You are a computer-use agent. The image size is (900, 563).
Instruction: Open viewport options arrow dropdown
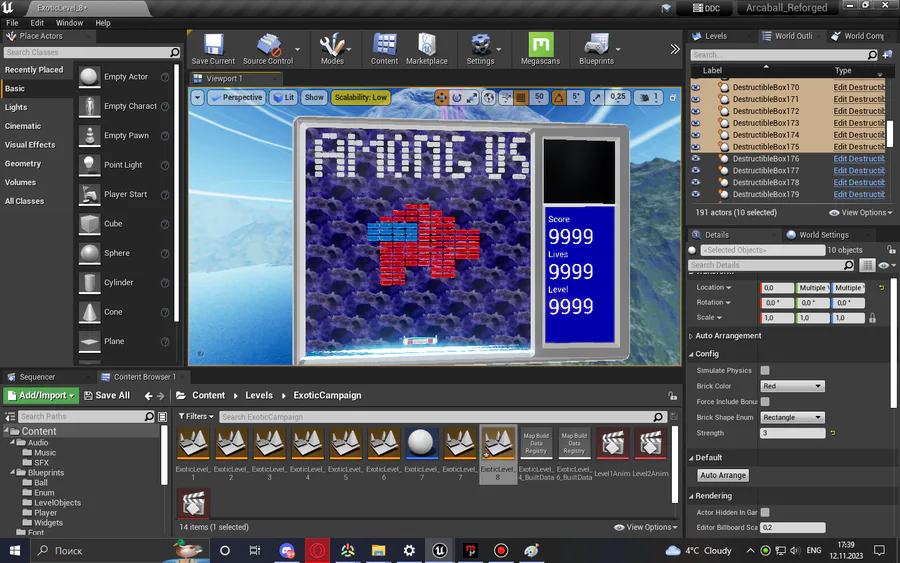[x=197, y=98]
